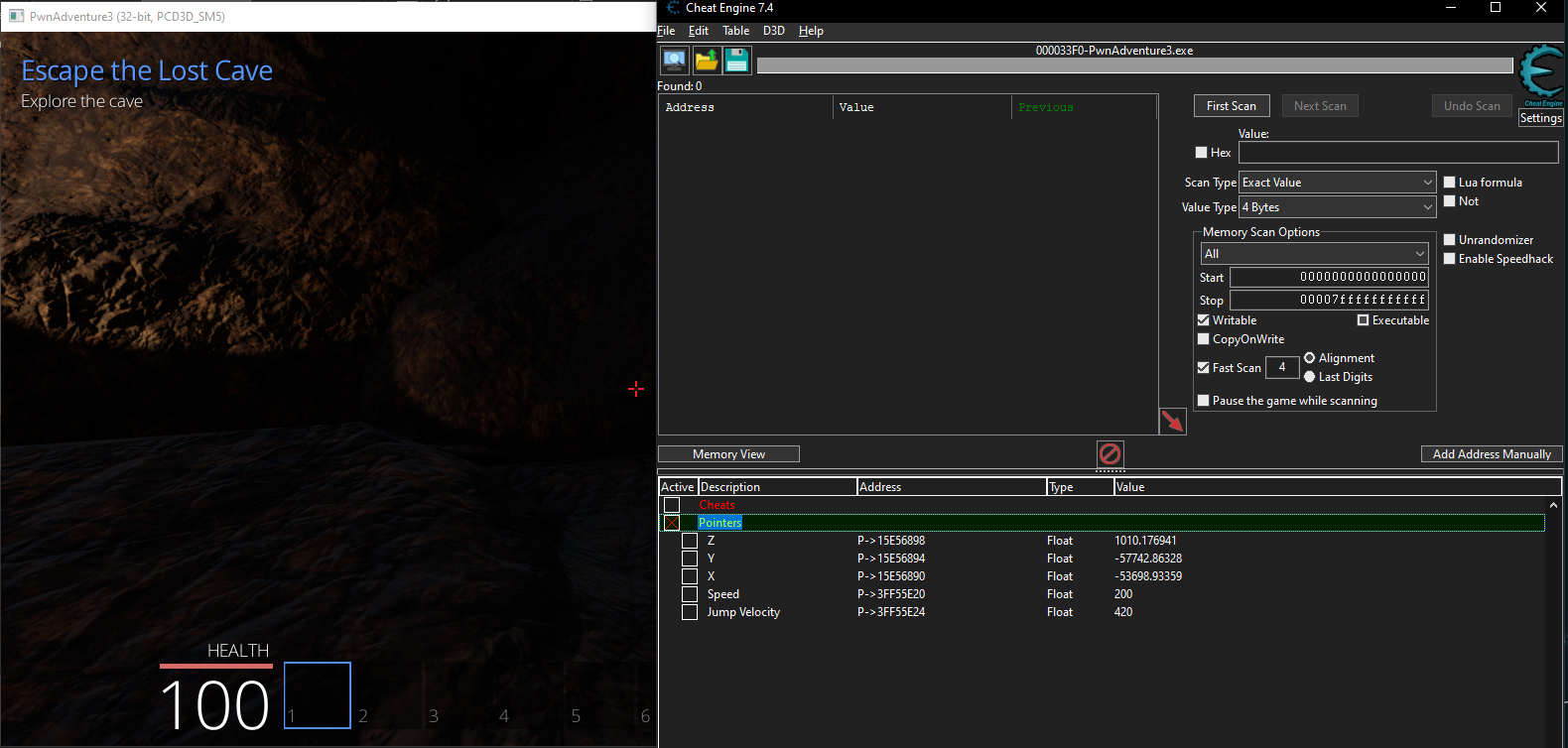This screenshot has width=1568, height=748.
Task: Open the Cheat Engine logo settings icon
Action: pos(1541,75)
